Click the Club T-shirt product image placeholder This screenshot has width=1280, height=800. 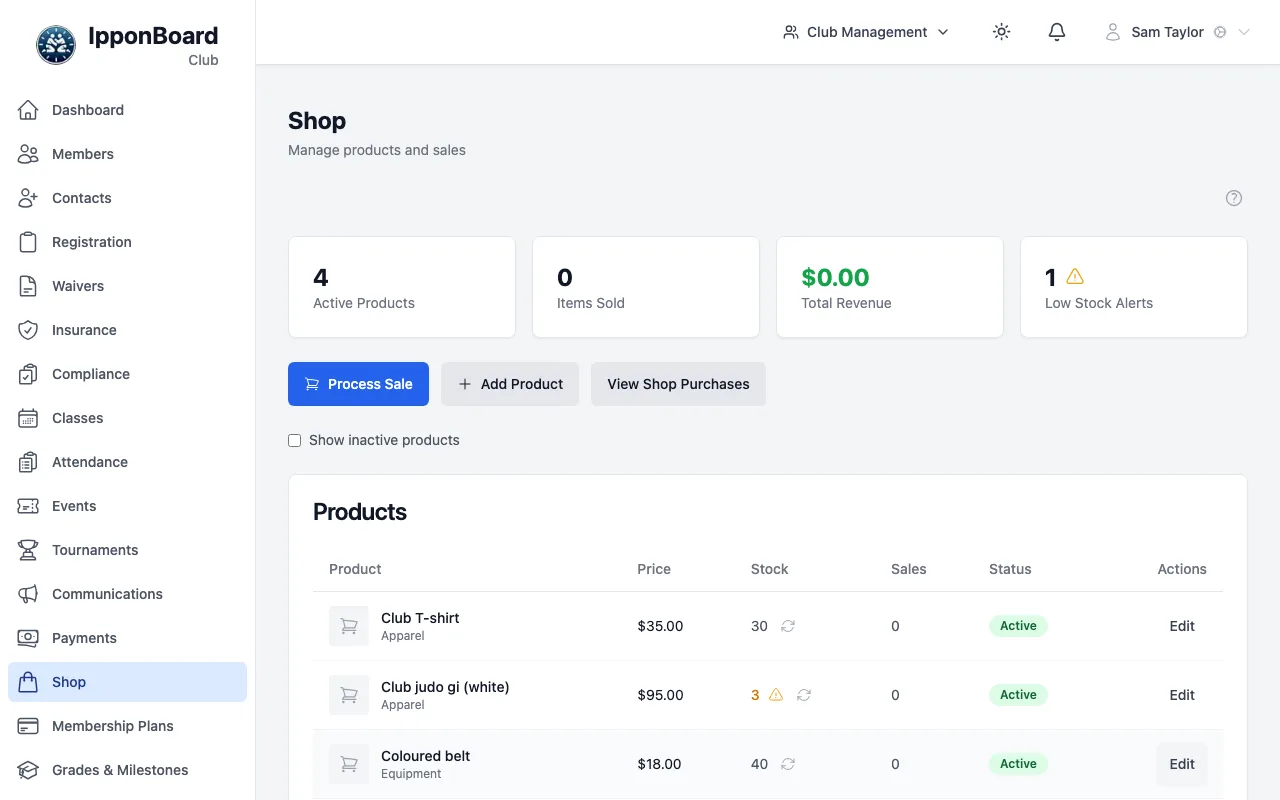click(349, 626)
